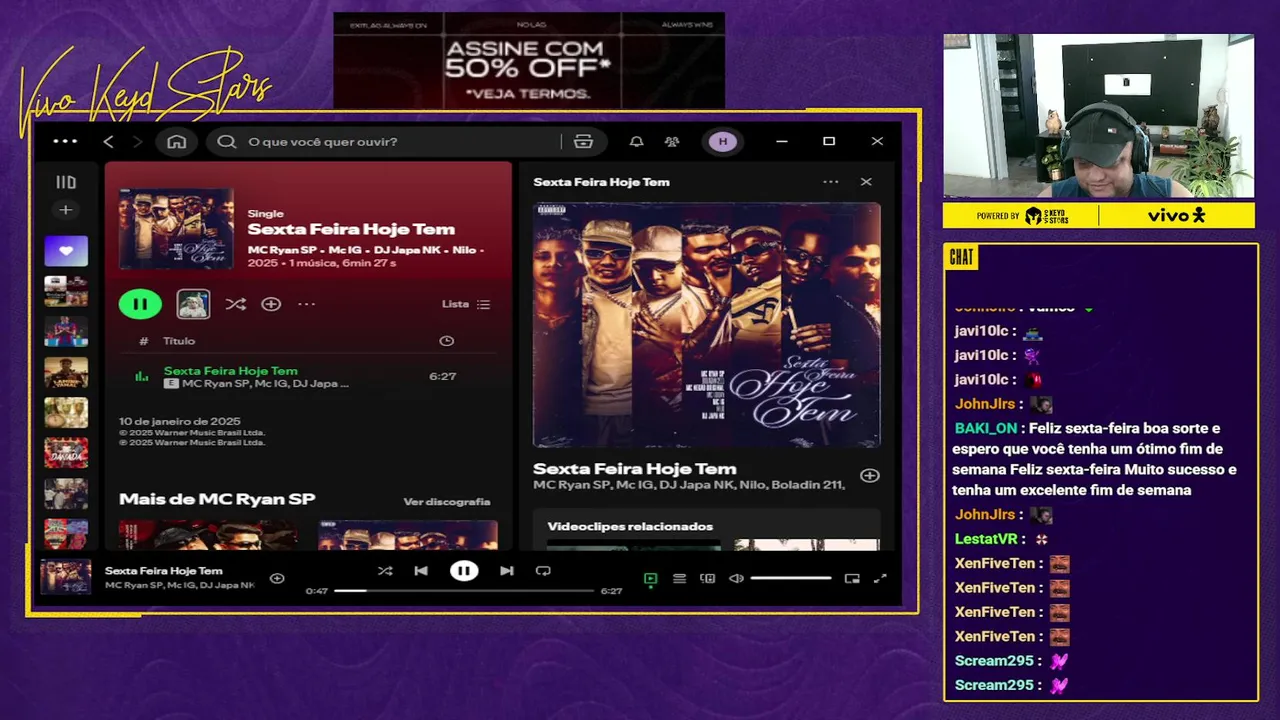
Task: Click the Vivo Keyd Stars logo banner under webcam
Action: pos(1098,215)
